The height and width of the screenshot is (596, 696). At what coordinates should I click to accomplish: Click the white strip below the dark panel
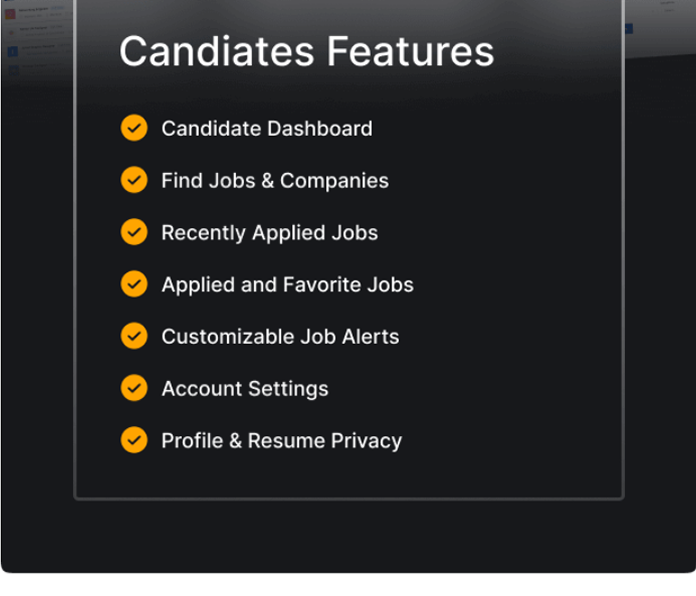point(348,585)
